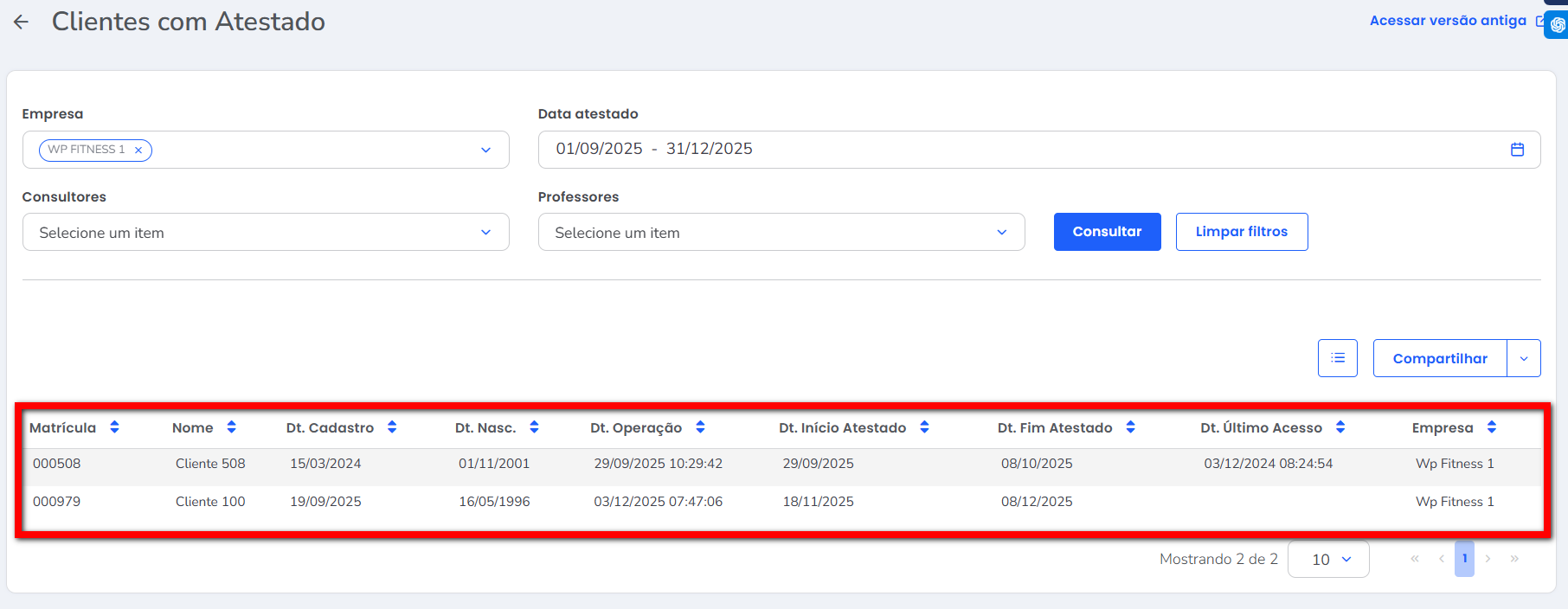Open Acessar versão antiga link
The width and height of the screenshot is (1568, 609).
pyautogui.click(x=1448, y=21)
